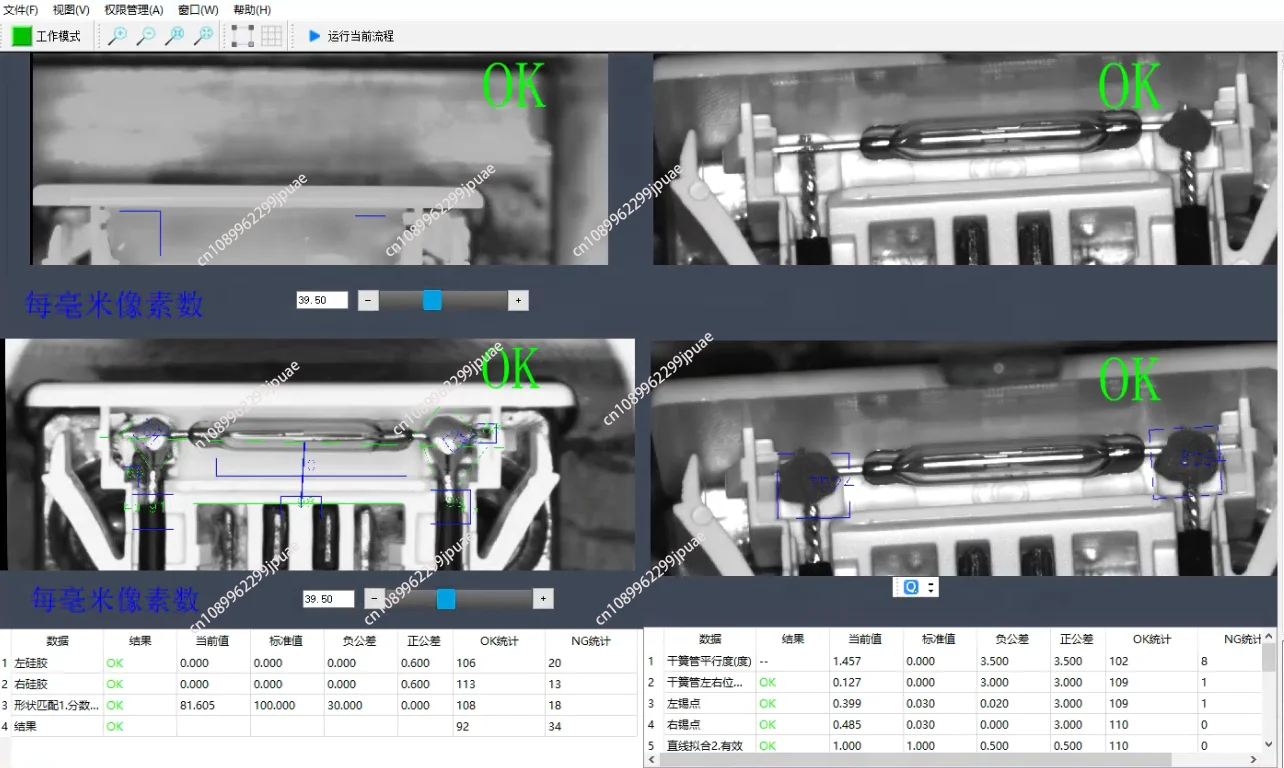Image resolution: width=1284 pixels, height=768 pixels.
Task: Open the 帮助(H) menu
Action: coord(252,9)
